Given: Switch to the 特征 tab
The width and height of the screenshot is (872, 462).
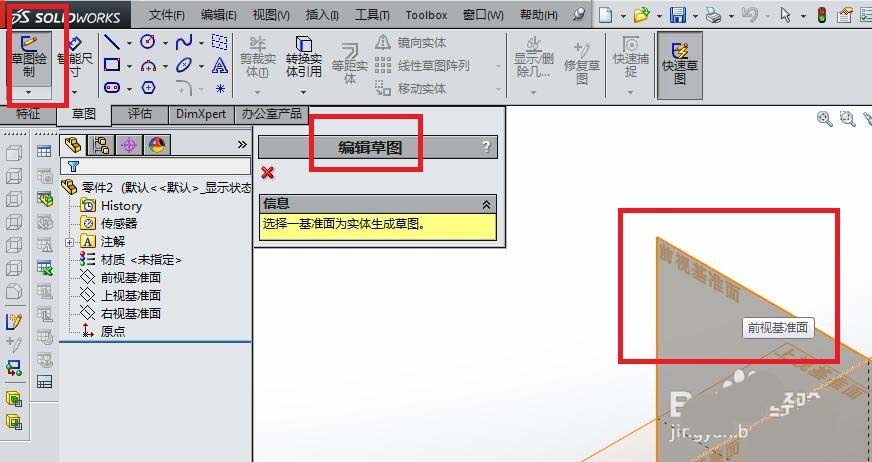Looking at the screenshot, I should (x=28, y=115).
